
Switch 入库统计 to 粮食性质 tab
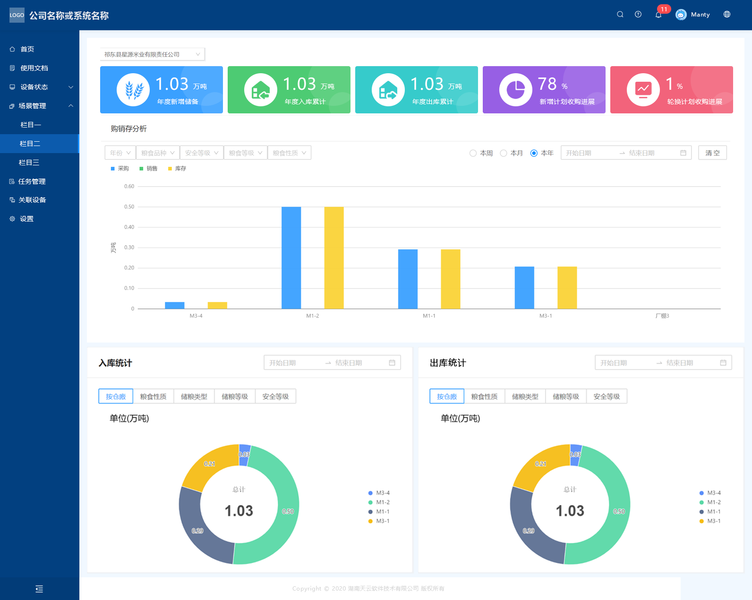153,397
